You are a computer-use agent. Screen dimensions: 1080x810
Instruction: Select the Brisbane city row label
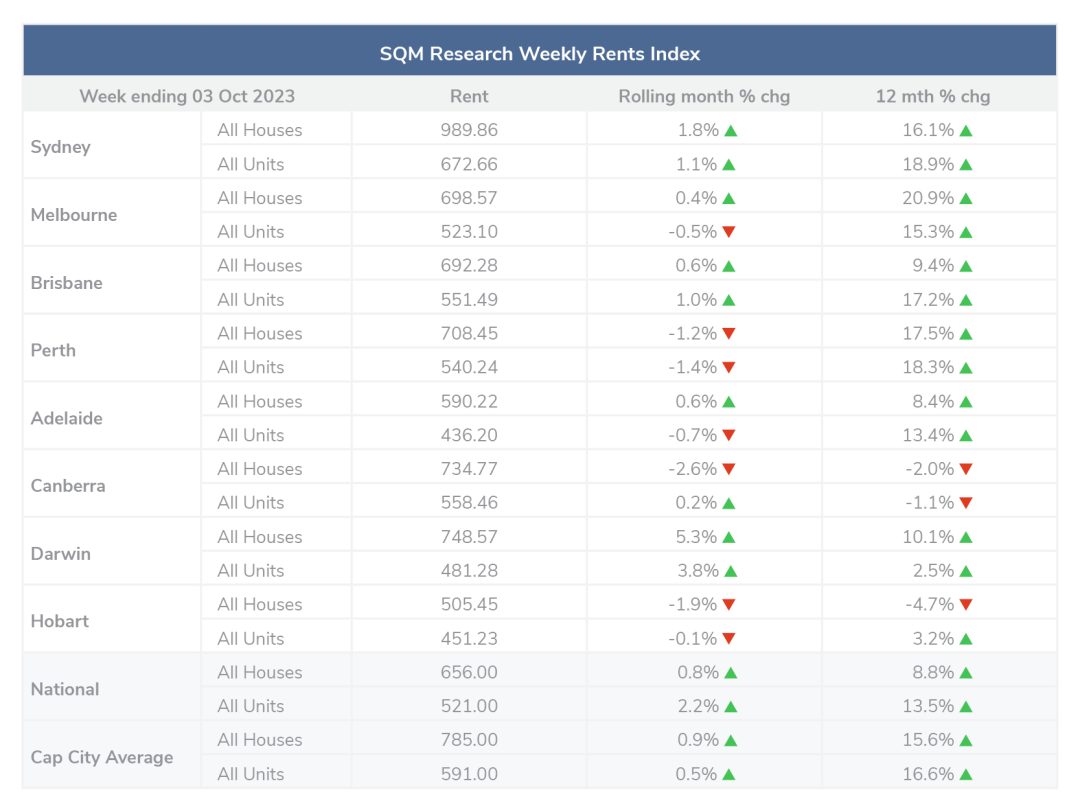66,283
